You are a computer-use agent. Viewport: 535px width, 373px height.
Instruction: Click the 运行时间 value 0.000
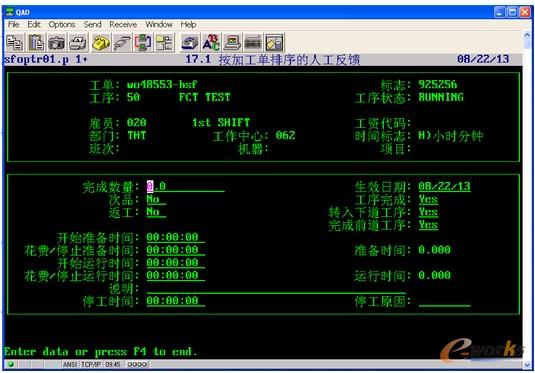point(434,275)
